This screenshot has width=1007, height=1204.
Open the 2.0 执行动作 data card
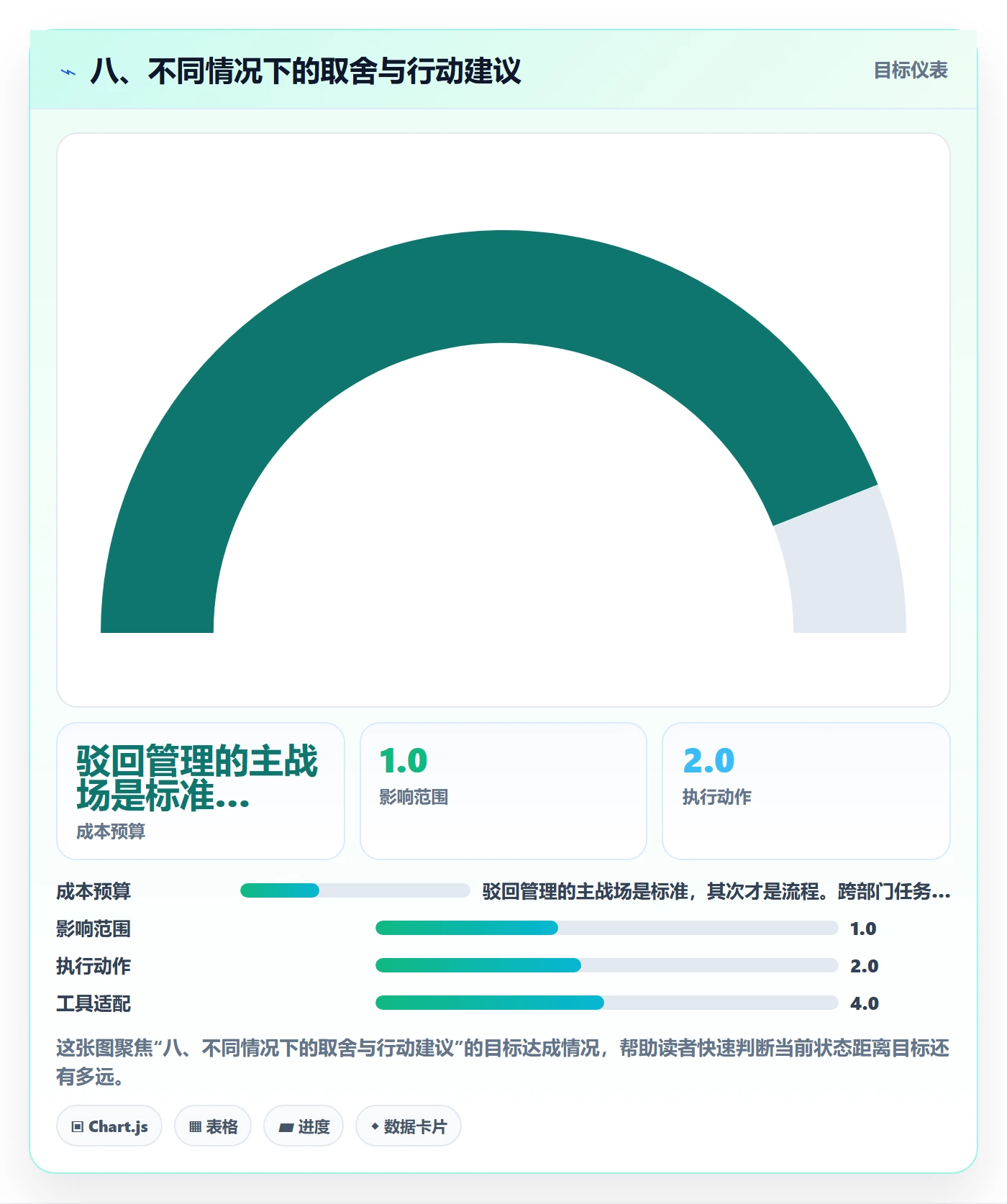click(806, 791)
